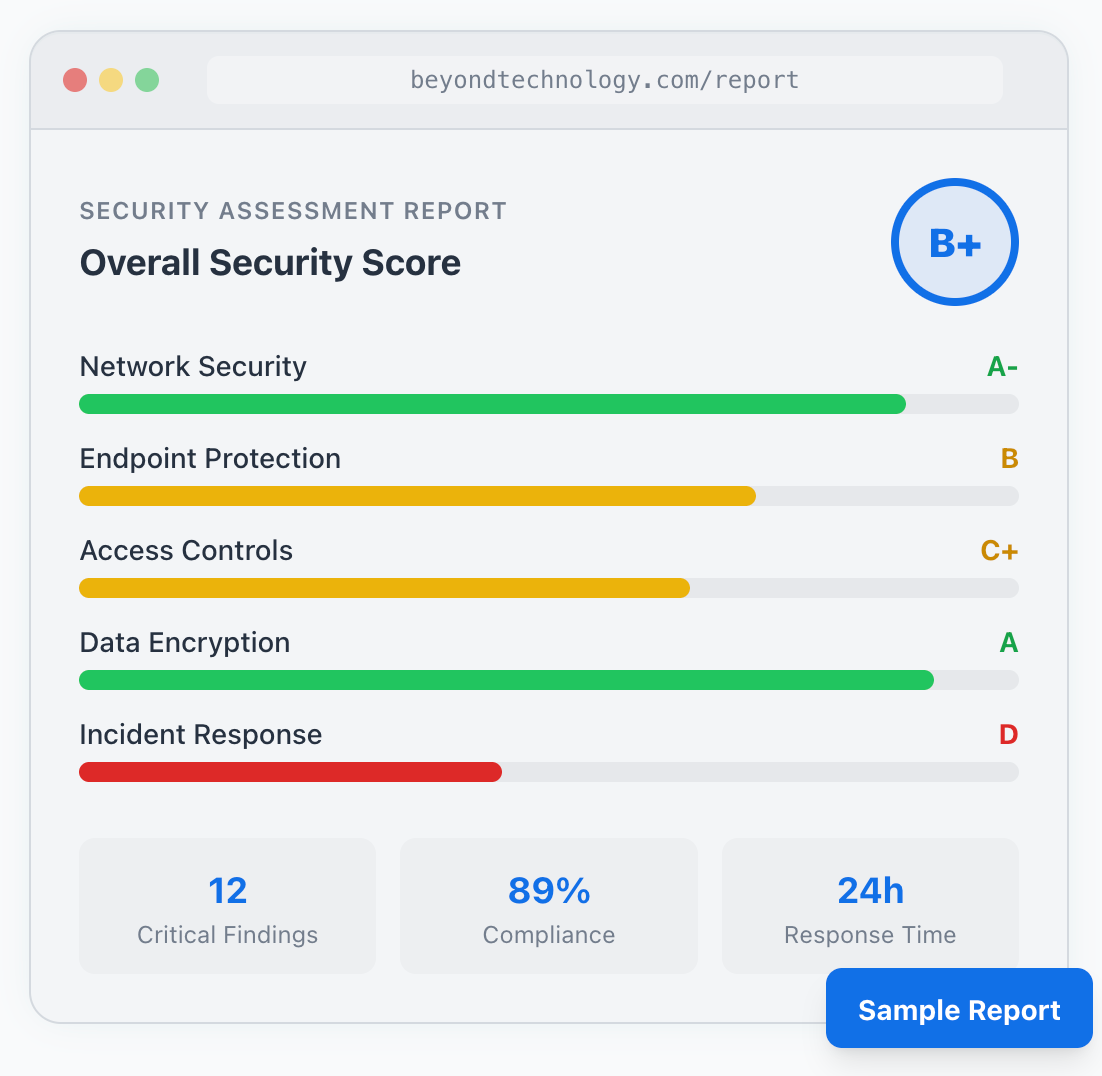Click the Network Security progress bar

click(549, 404)
